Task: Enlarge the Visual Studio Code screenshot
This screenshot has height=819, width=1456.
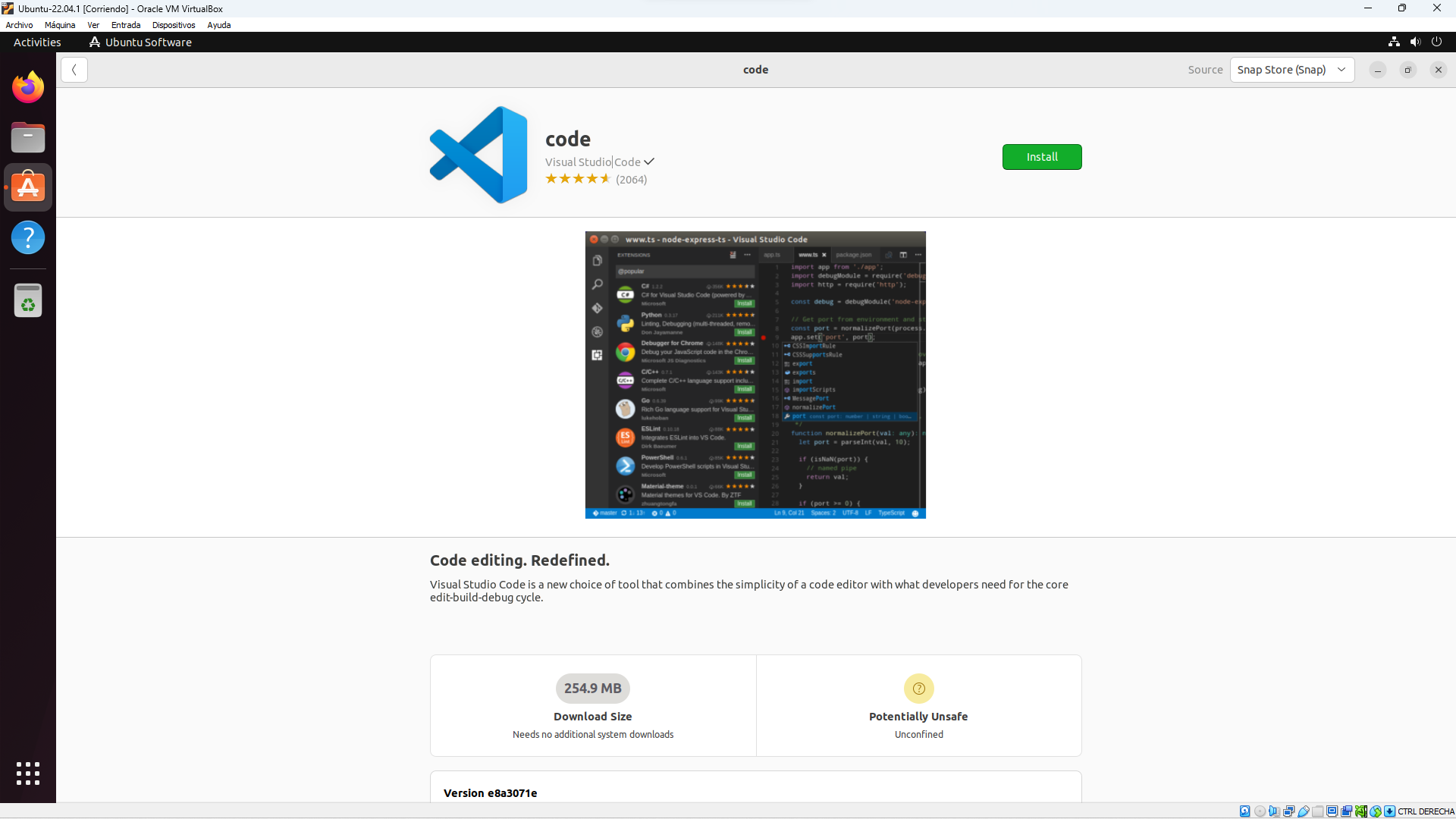Action: (x=755, y=375)
